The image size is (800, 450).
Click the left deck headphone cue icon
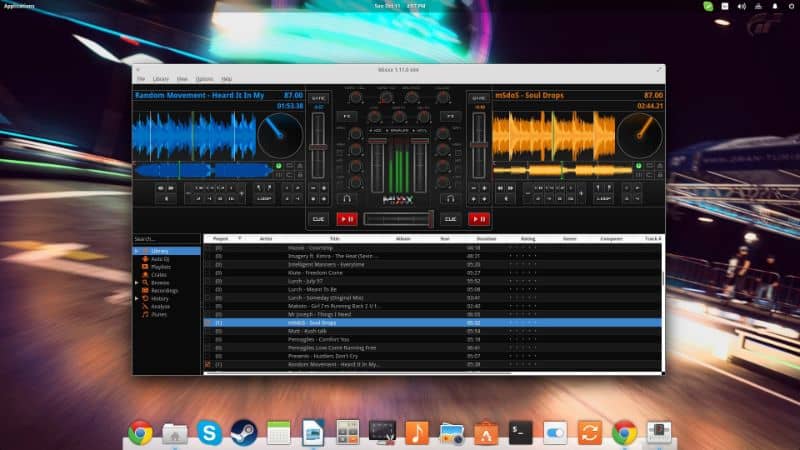pyautogui.click(x=347, y=198)
